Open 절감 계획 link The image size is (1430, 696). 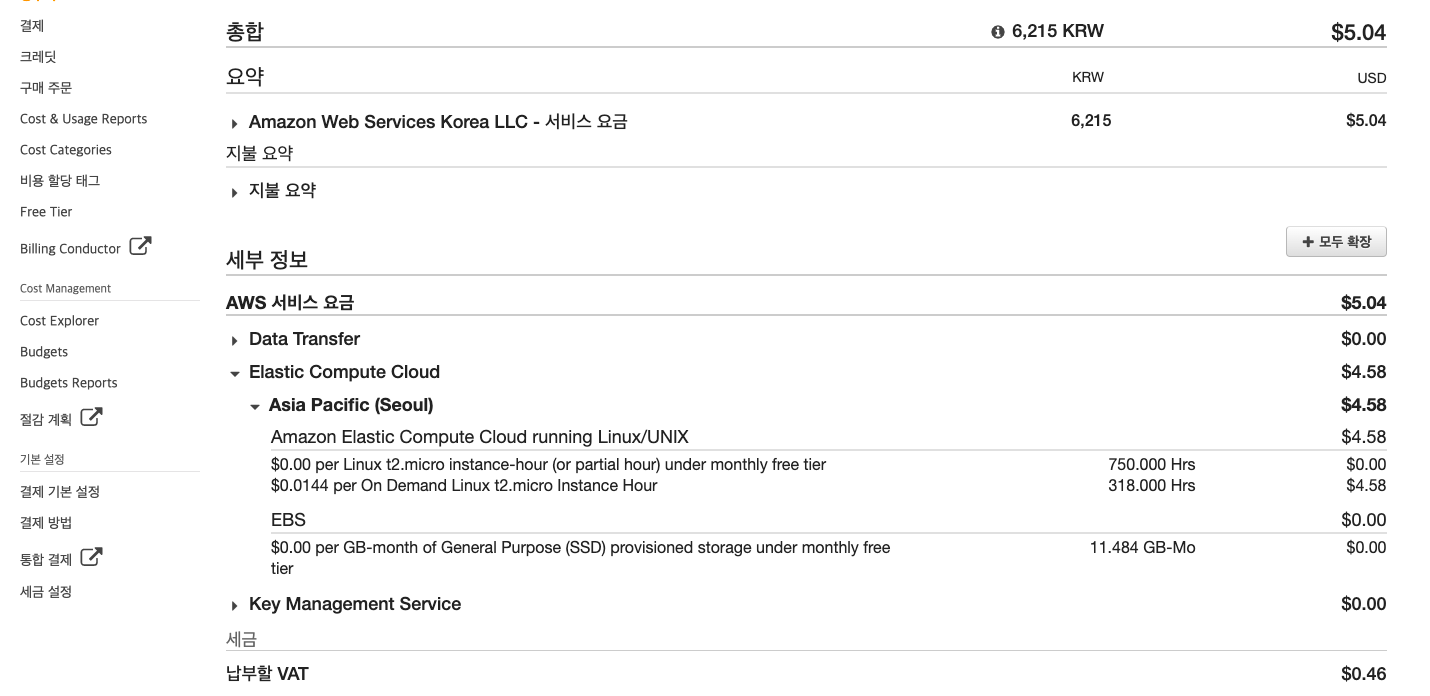click(46, 420)
